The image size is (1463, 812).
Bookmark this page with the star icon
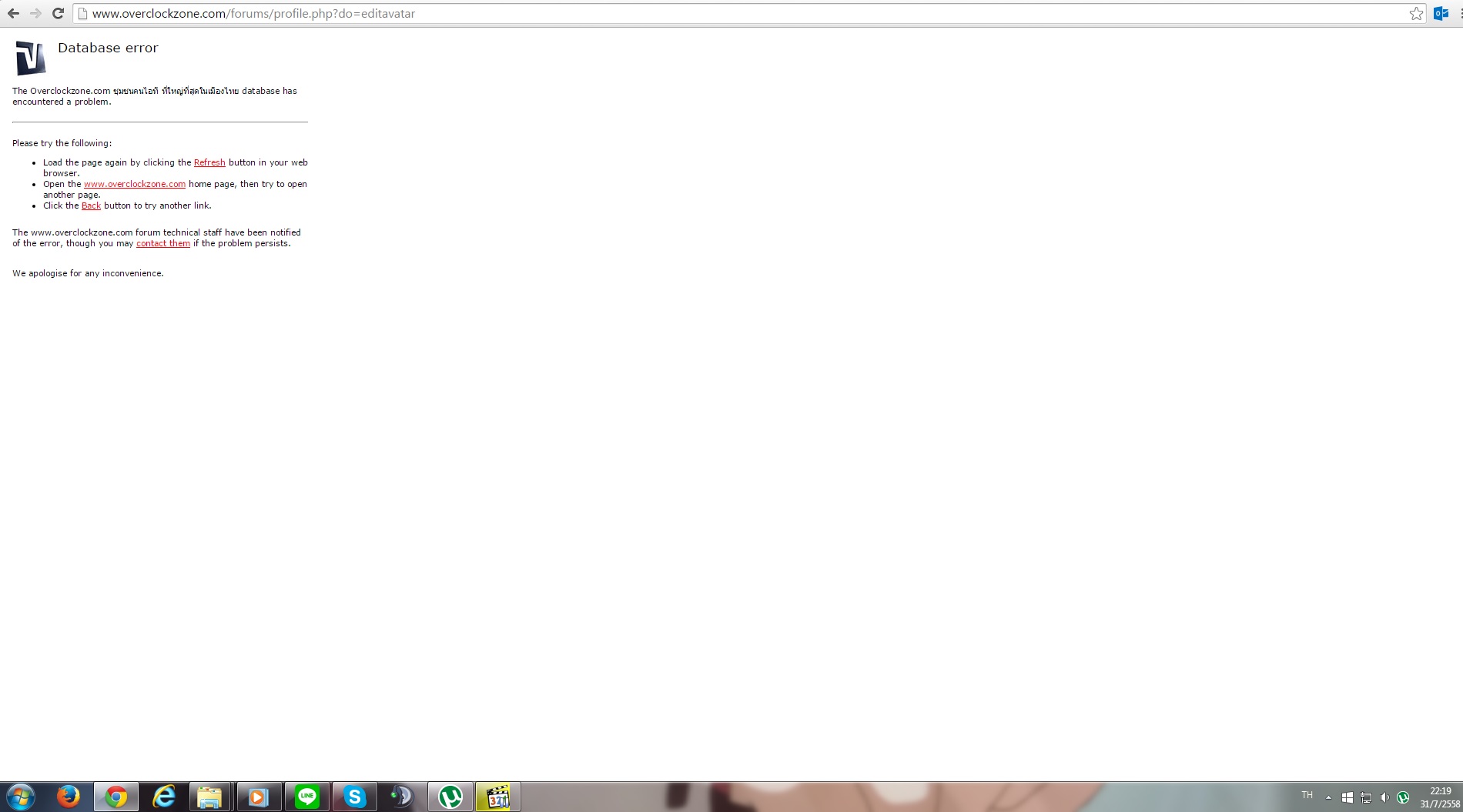click(x=1416, y=14)
